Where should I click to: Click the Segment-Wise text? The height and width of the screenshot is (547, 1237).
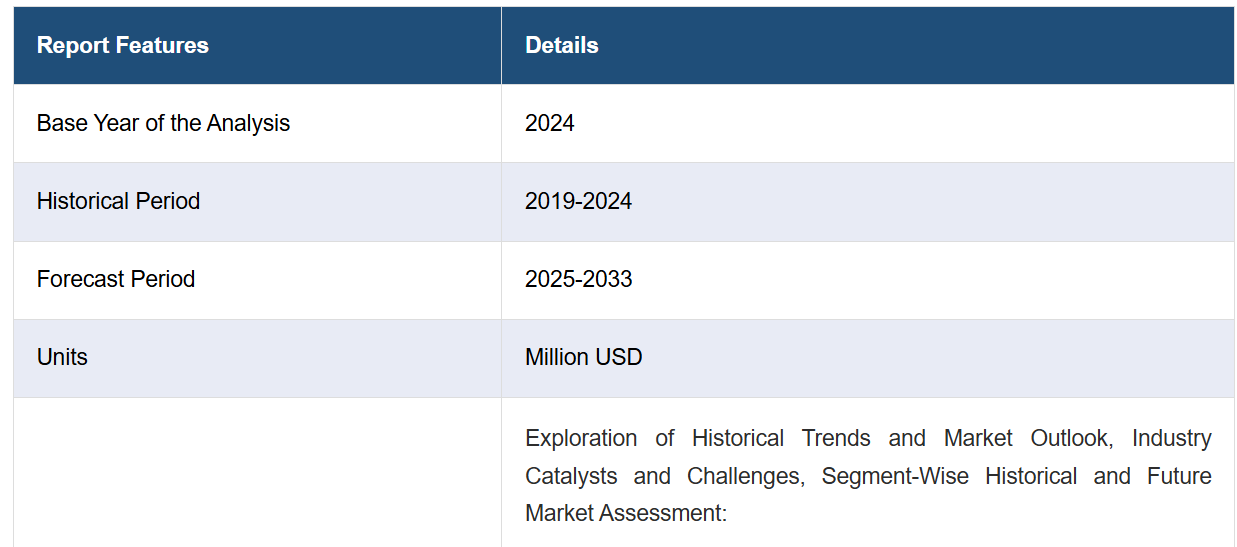pos(895,476)
